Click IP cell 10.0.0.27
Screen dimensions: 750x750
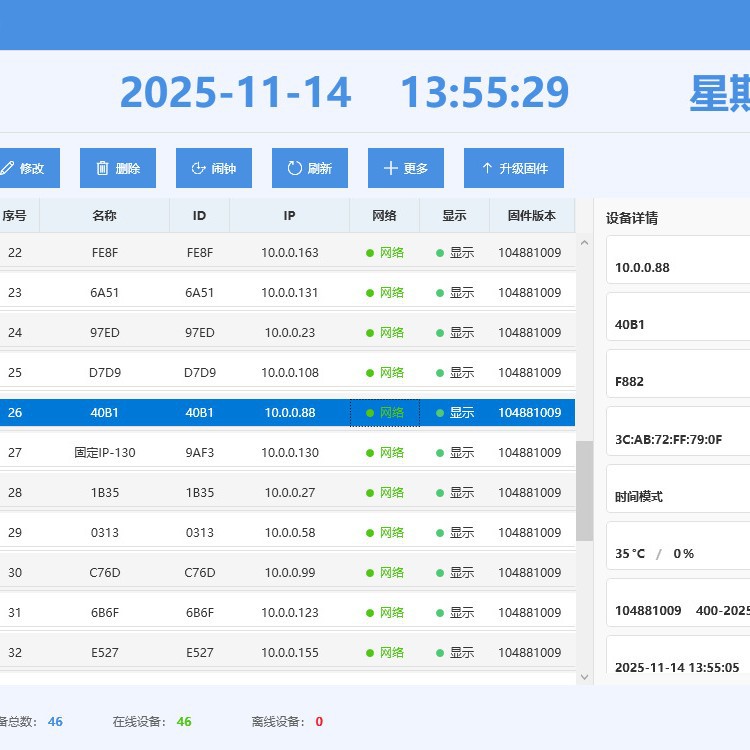290,493
